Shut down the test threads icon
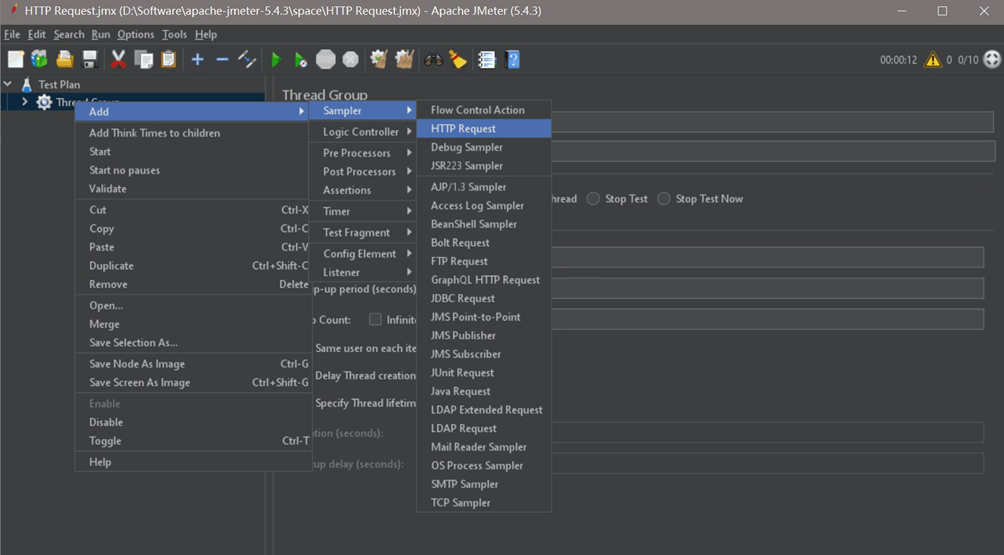 click(350, 60)
